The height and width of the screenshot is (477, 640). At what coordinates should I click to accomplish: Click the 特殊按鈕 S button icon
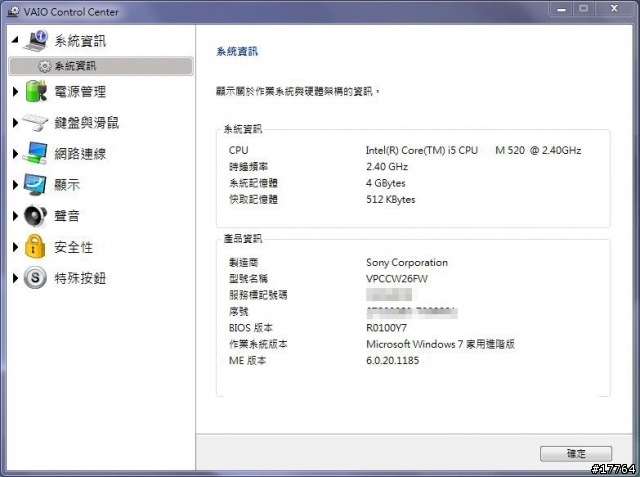pos(35,278)
